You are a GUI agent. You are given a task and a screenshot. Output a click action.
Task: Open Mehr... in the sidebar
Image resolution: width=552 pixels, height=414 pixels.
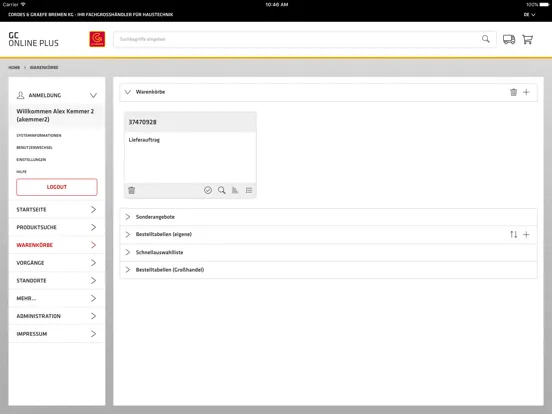[56, 298]
